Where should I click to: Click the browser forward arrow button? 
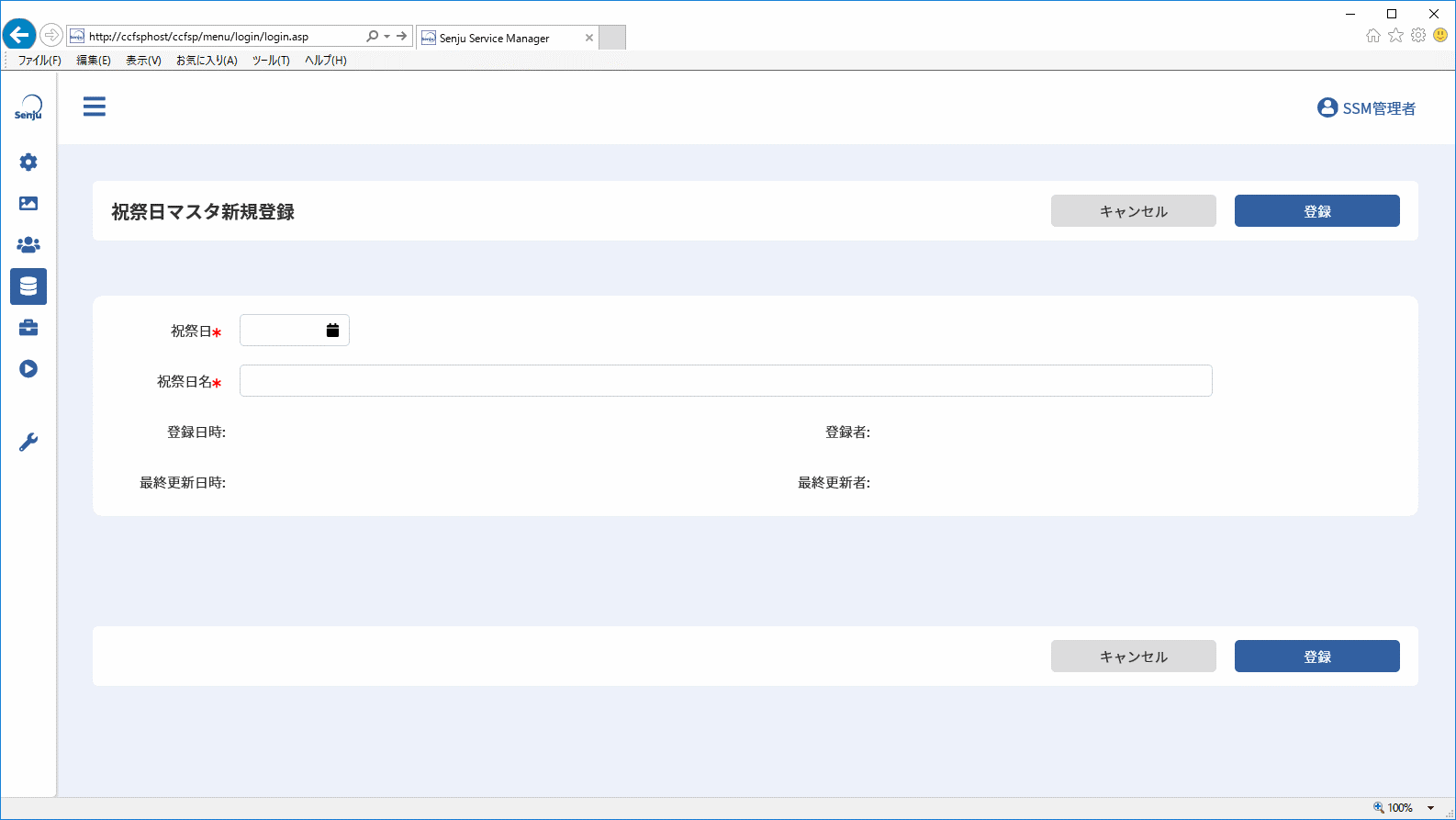(x=51, y=36)
